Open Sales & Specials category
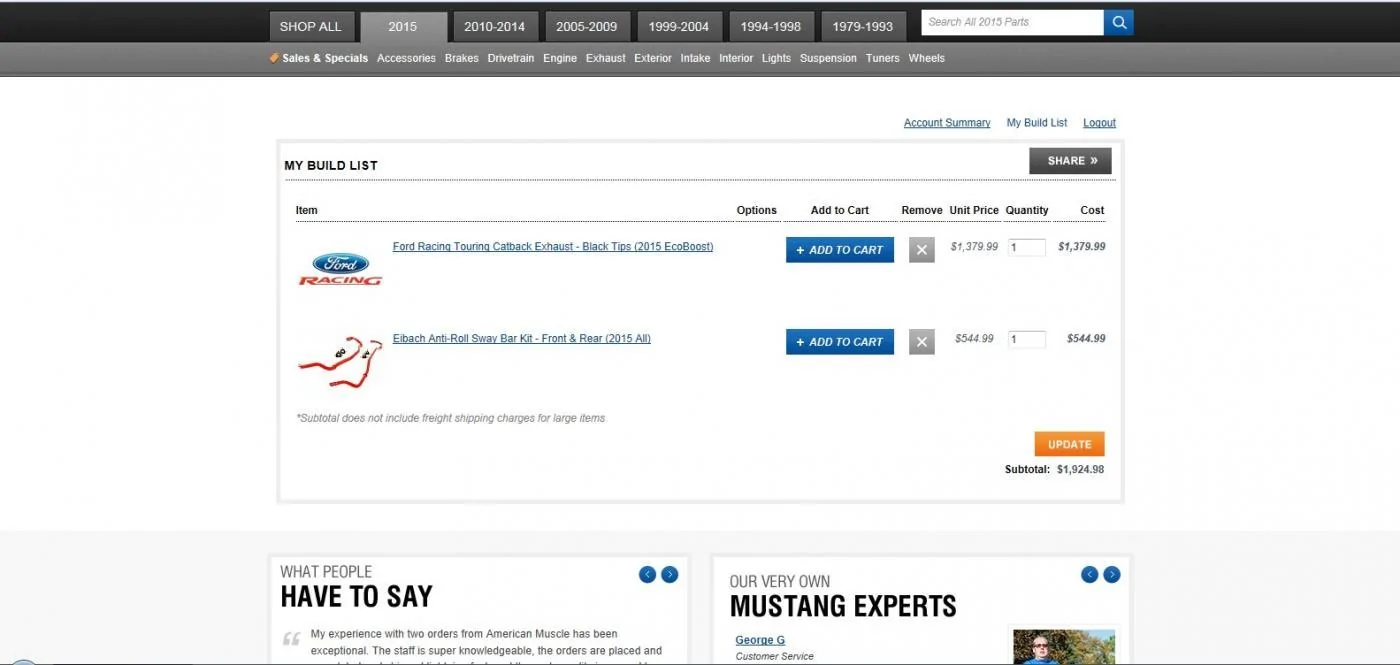The image size is (1400, 665). [319, 58]
